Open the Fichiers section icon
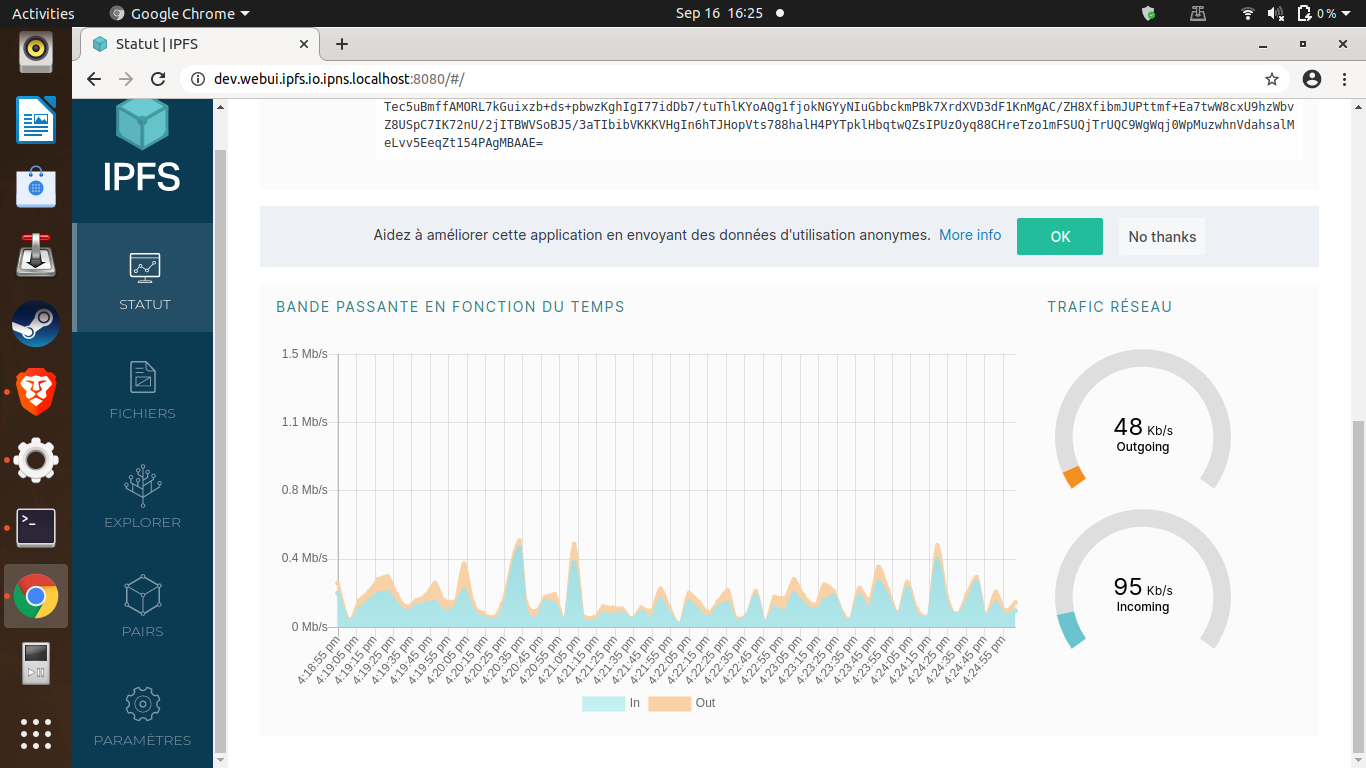Screen dimensions: 1366x768 pyautogui.click(x=143, y=377)
